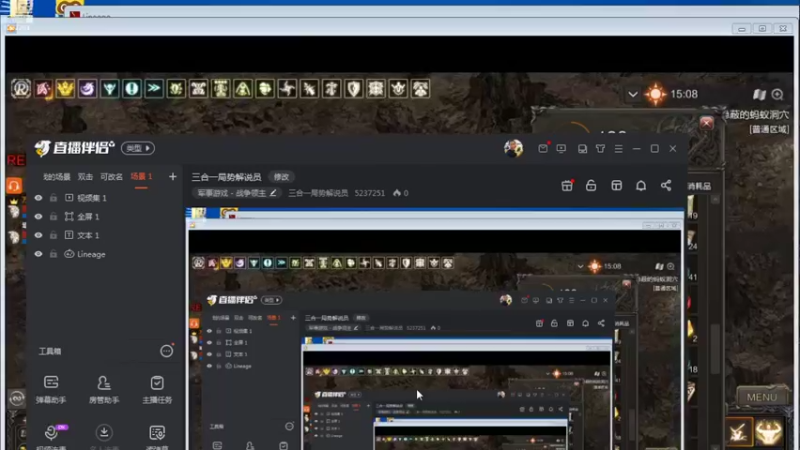Select the 全屏 1 source row
800x450 pixels.
(105, 217)
